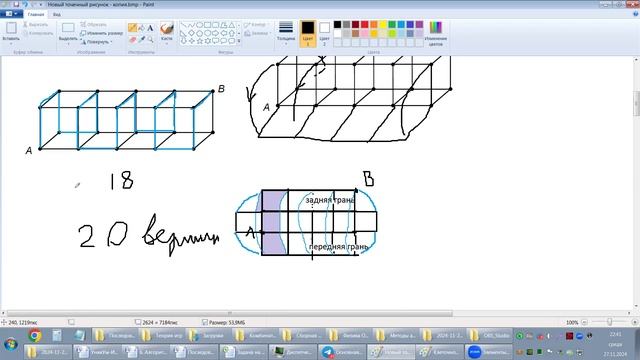
Task: Click zoom in plus button in status bar
Action: [634, 322]
